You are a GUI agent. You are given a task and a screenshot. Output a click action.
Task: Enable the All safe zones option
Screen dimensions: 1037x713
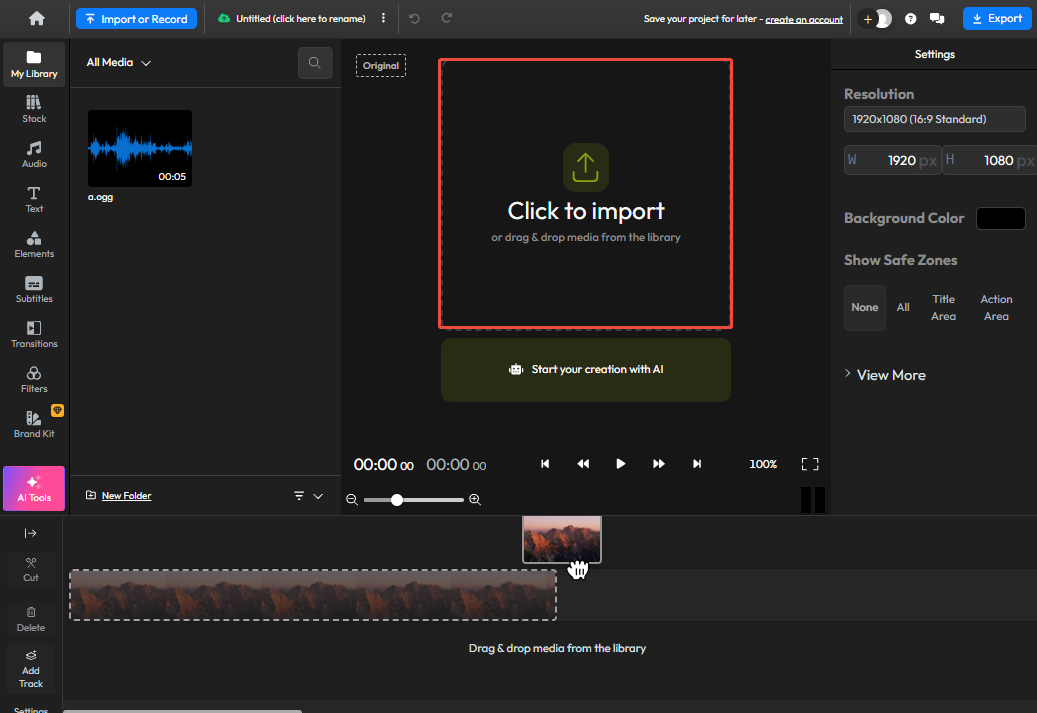pyautogui.click(x=903, y=307)
